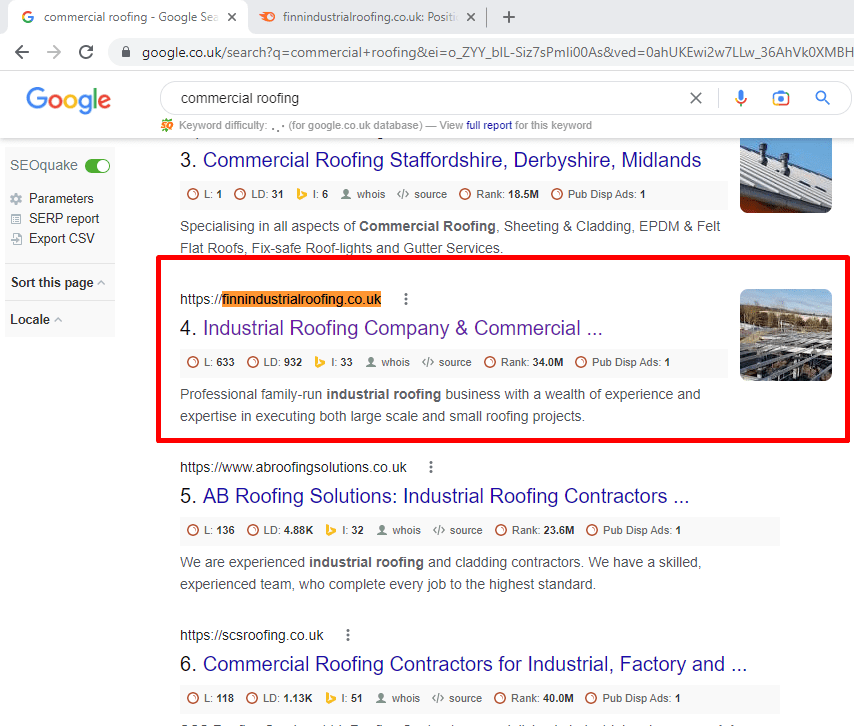
Task: Toggle the SEOquake switch off
Action: (x=97, y=166)
